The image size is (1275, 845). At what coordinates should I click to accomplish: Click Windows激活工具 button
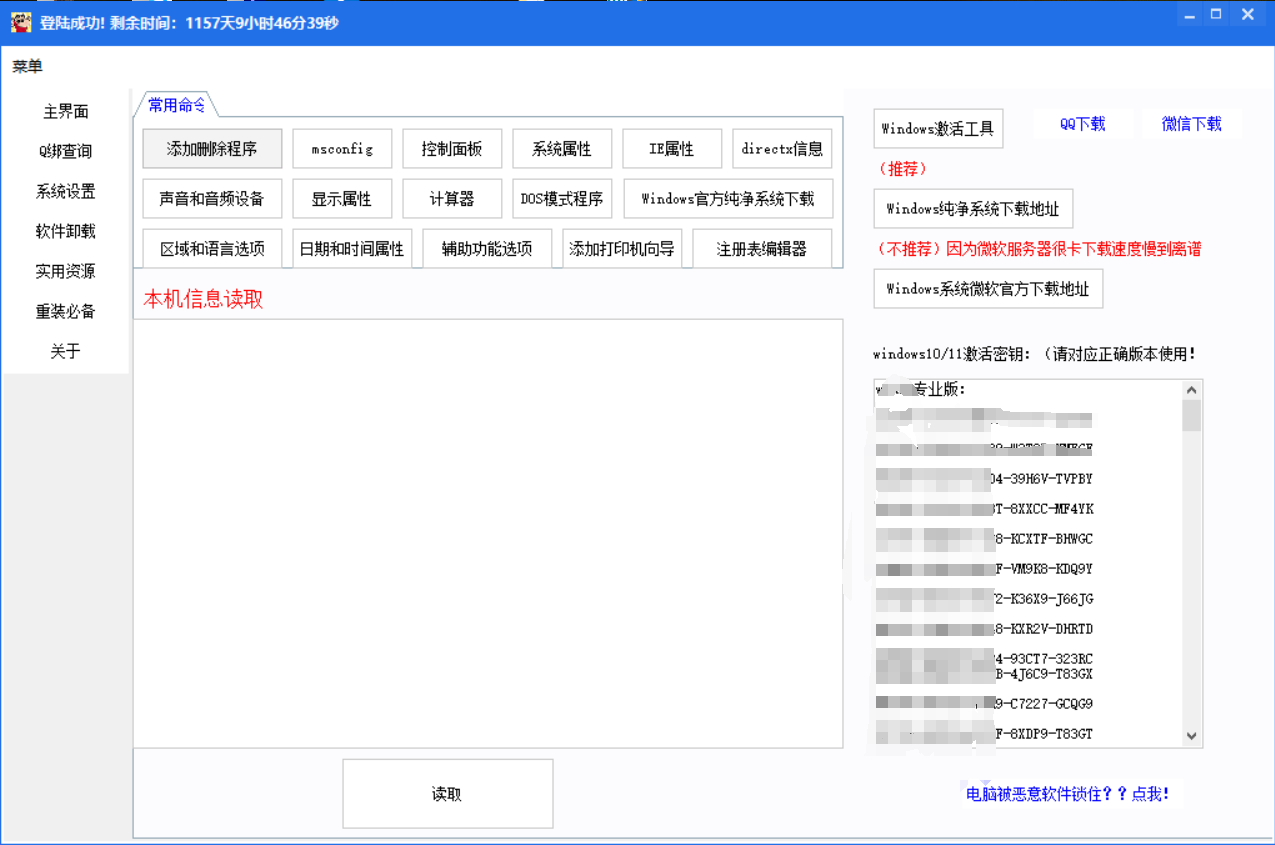click(938, 129)
